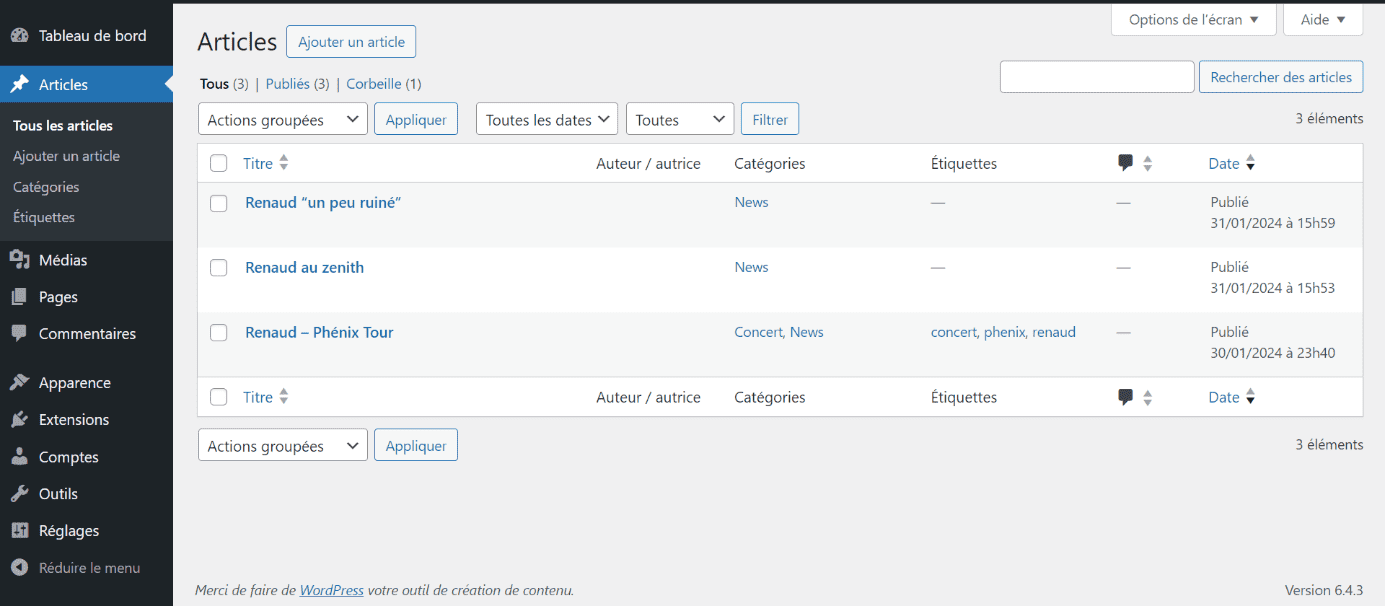Sort by Titre using header sort arrows

(284, 163)
